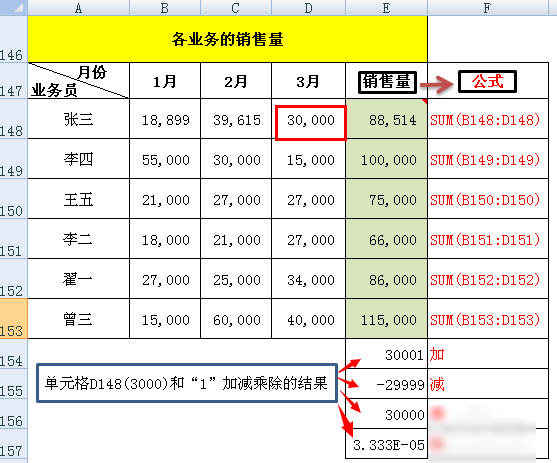Click formula text SUM(B152:D152)
Viewport: 557px width, 463px height.
pyautogui.click(x=485, y=280)
